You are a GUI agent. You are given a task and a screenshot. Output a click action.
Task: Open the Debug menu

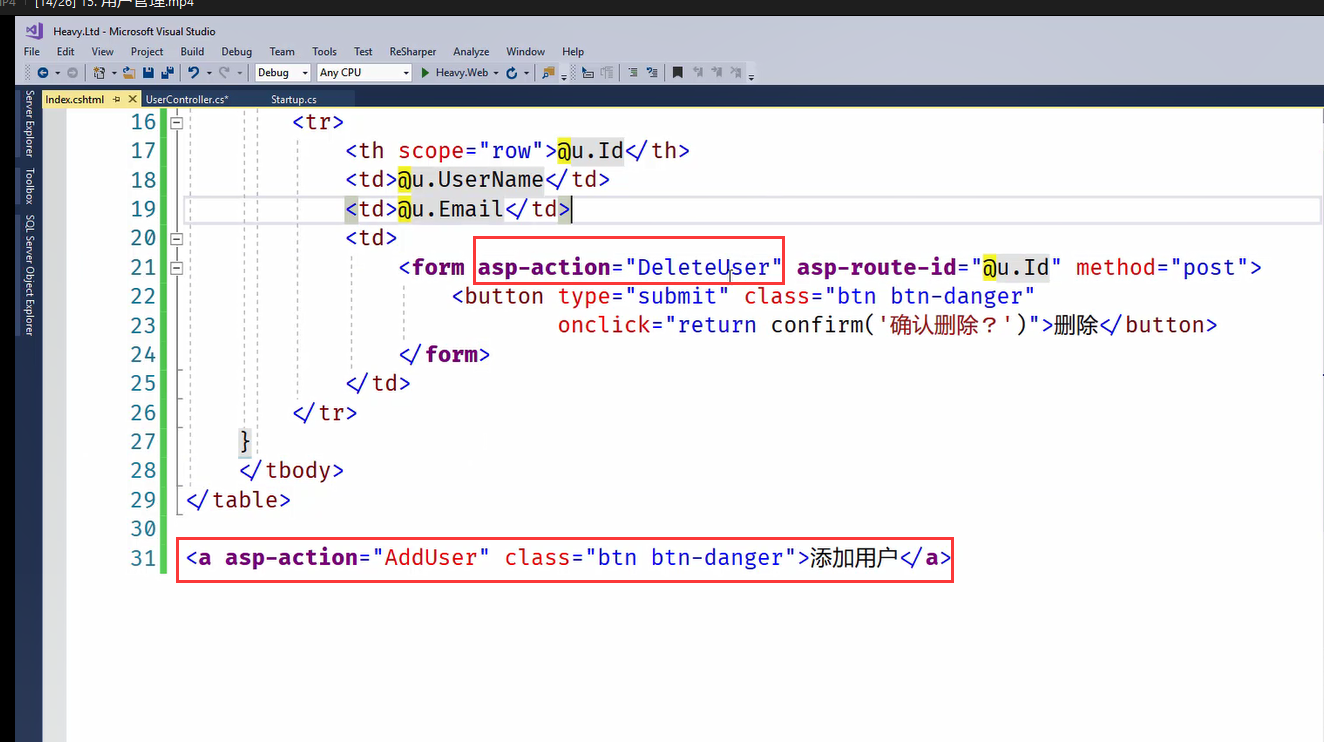pyautogui.click(x=237, y=52)
